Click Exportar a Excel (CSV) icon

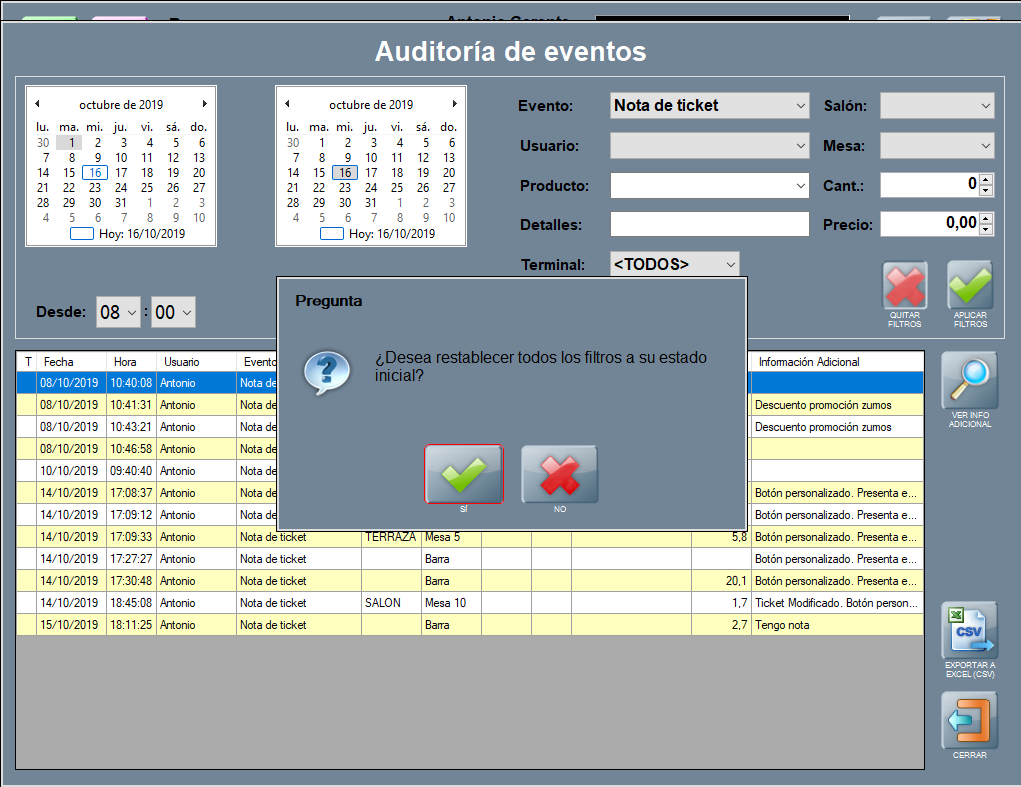969,631
